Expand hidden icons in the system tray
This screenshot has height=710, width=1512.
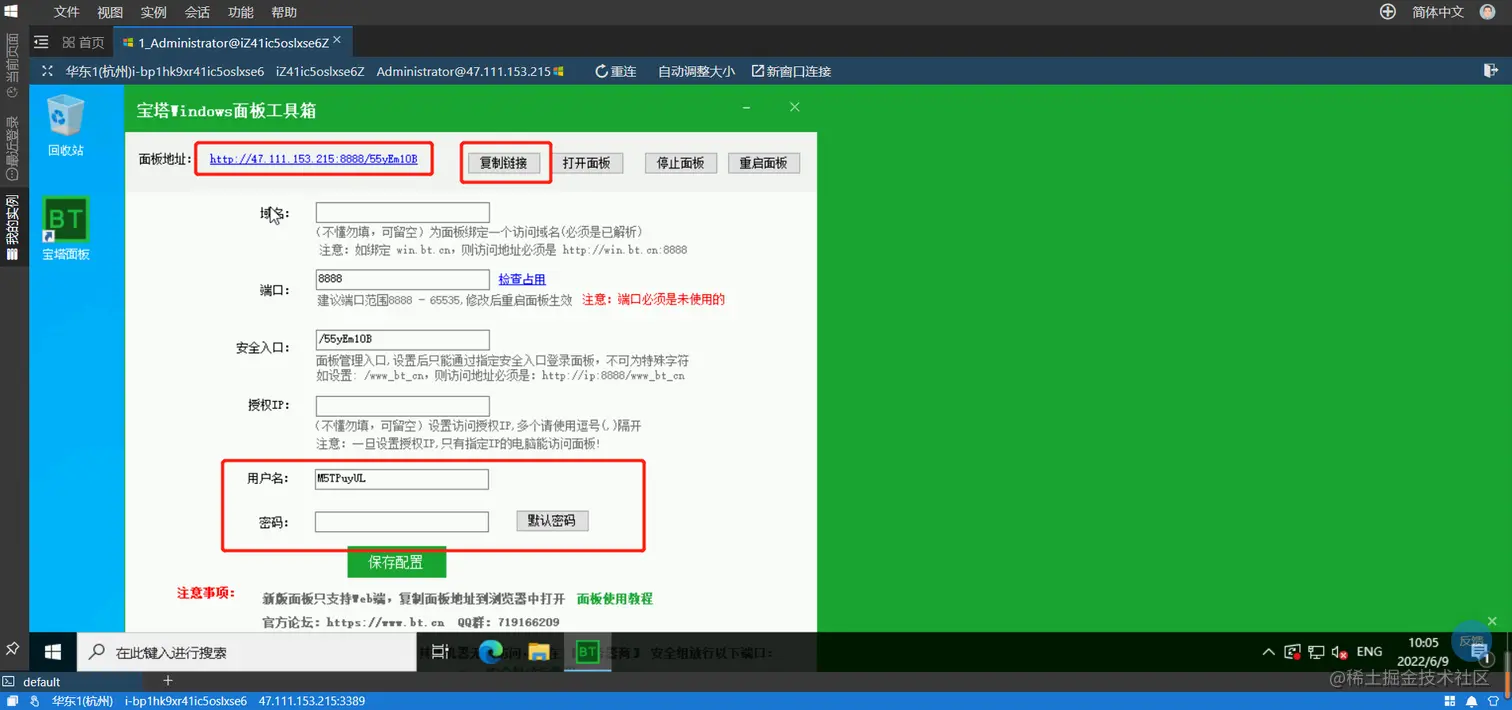click(1268, 652)
